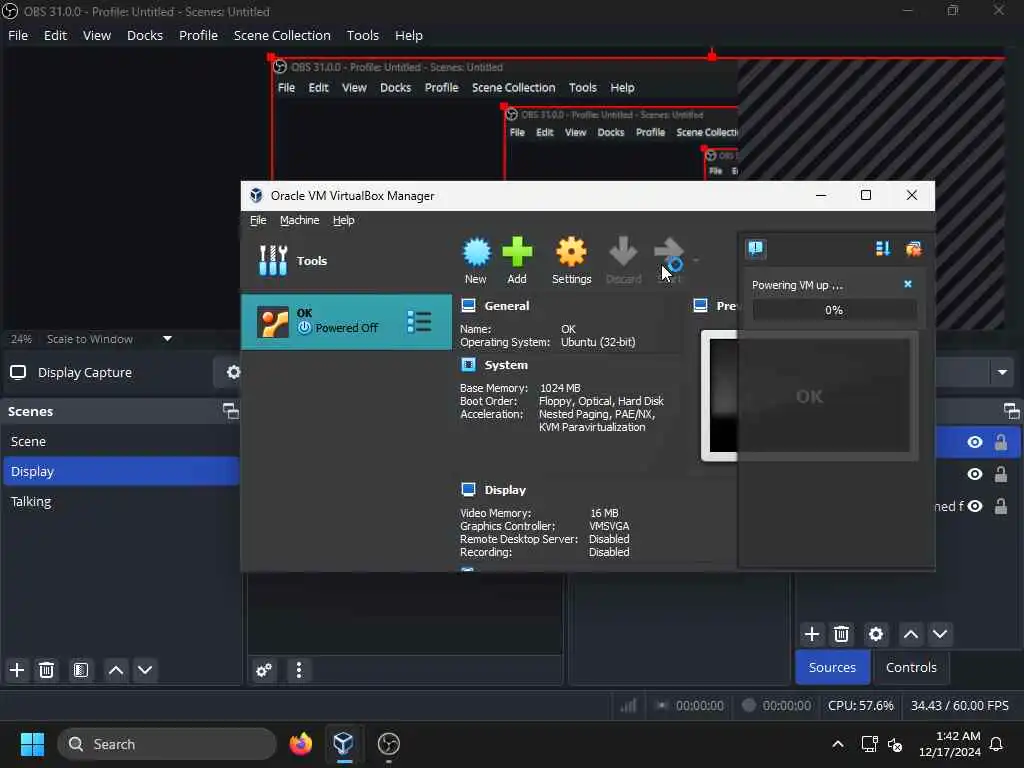
Task: Open scene filters icon in Scenes dock
Action: coord(81,670)
